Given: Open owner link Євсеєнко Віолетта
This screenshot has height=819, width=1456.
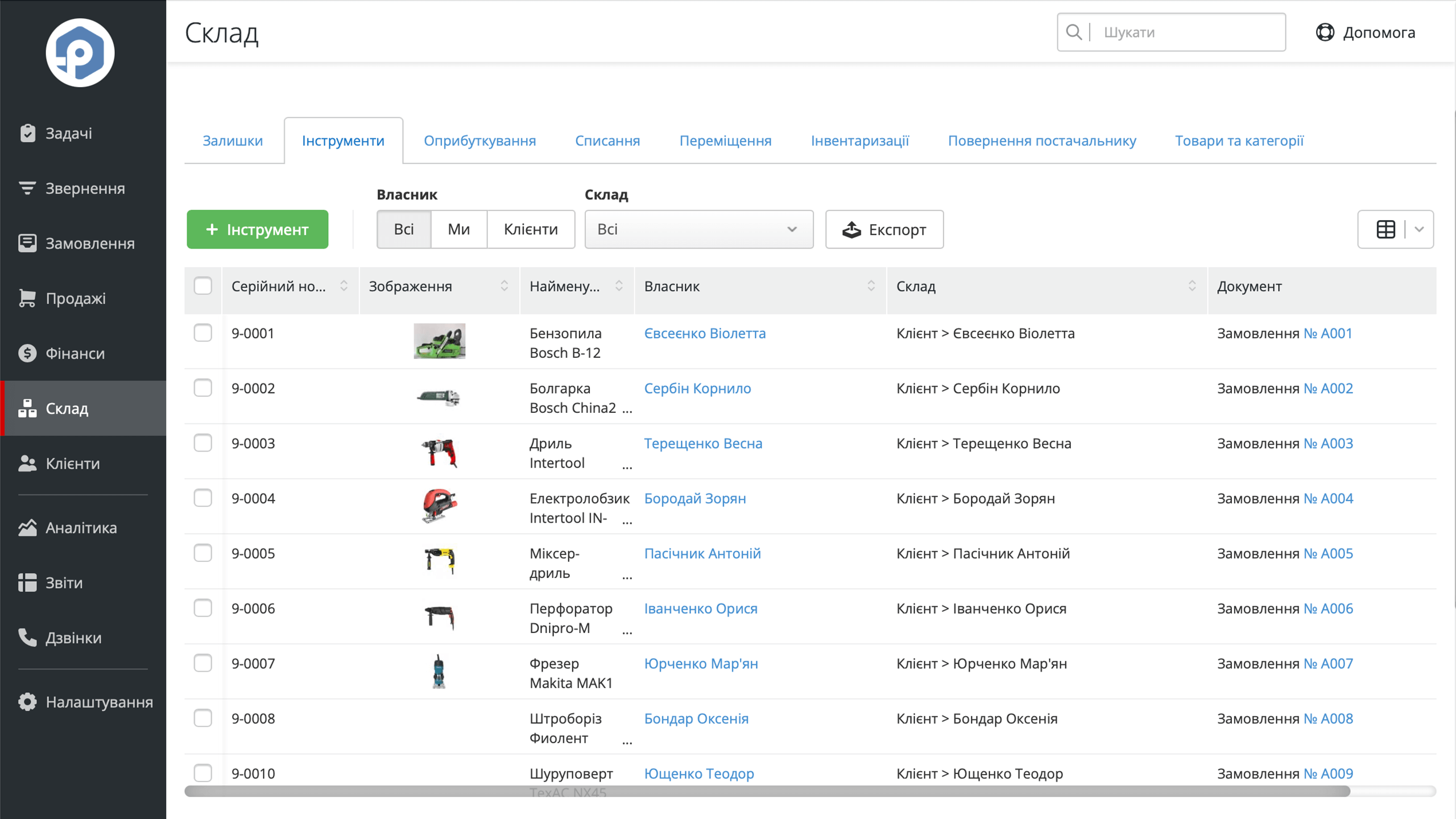Looking at the screenshot, I should [x=705, y=333].
